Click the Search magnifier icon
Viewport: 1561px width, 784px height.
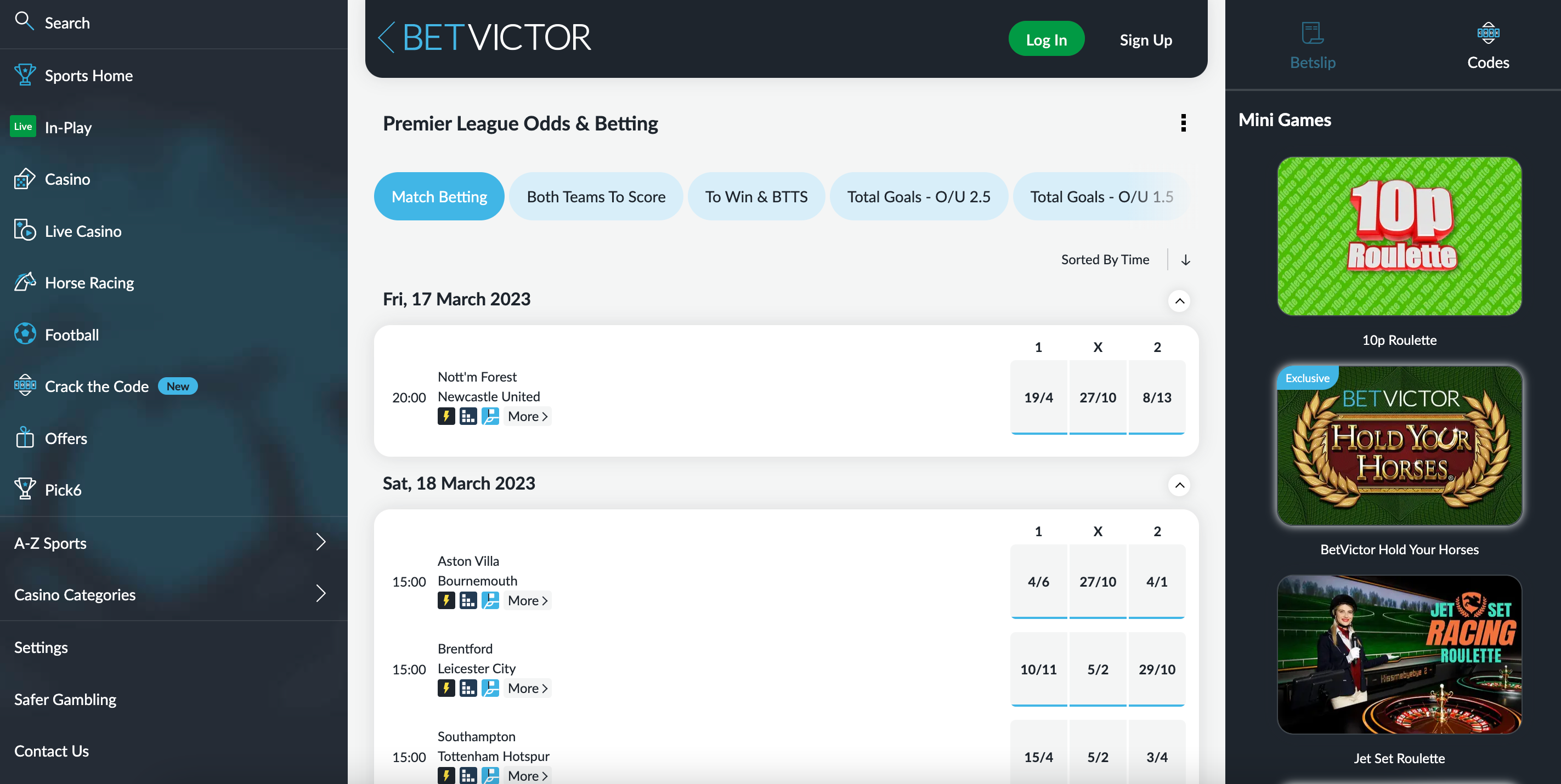point(24,21)
